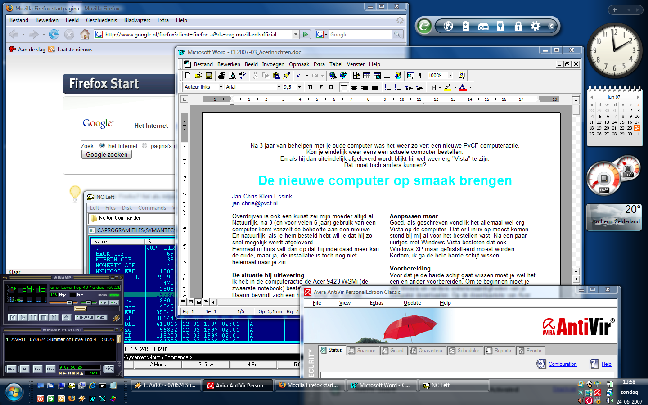Click the New document icon in Word toolbar
The width and height of the screenshot is (648, 405).
[x=187, y=76]
